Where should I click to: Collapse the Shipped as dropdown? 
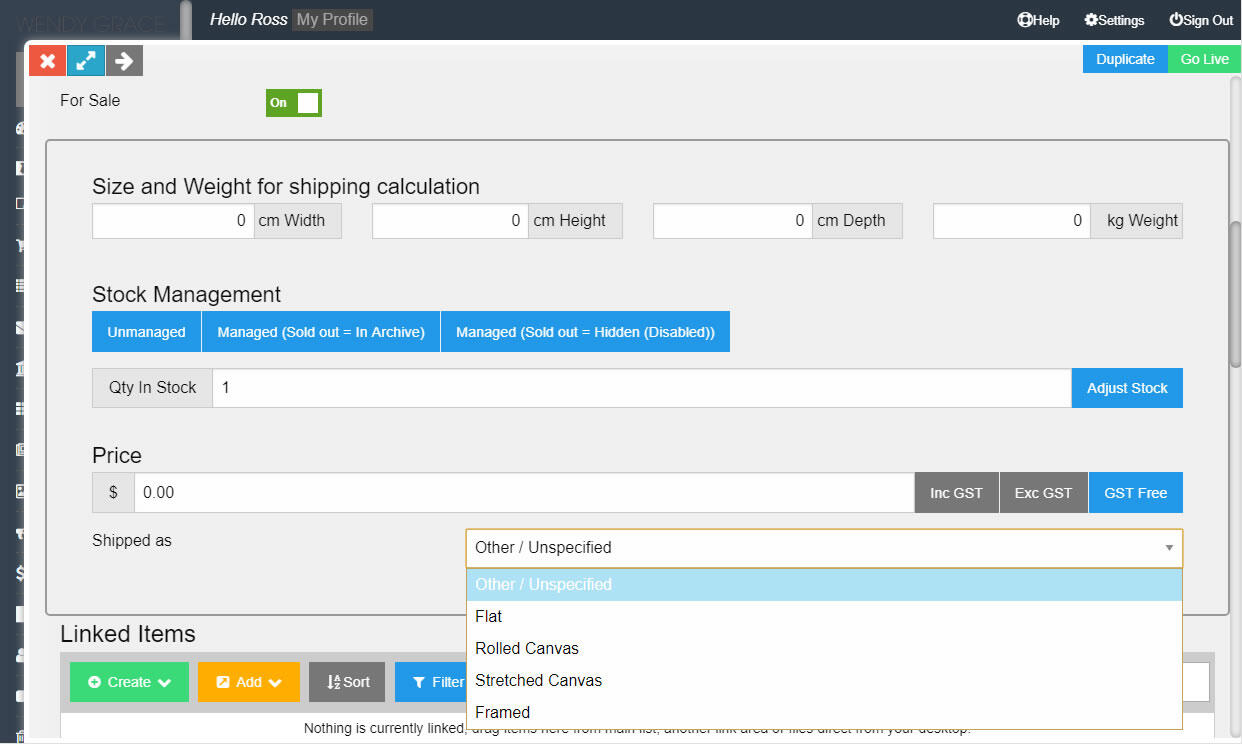click(1168, 548)
